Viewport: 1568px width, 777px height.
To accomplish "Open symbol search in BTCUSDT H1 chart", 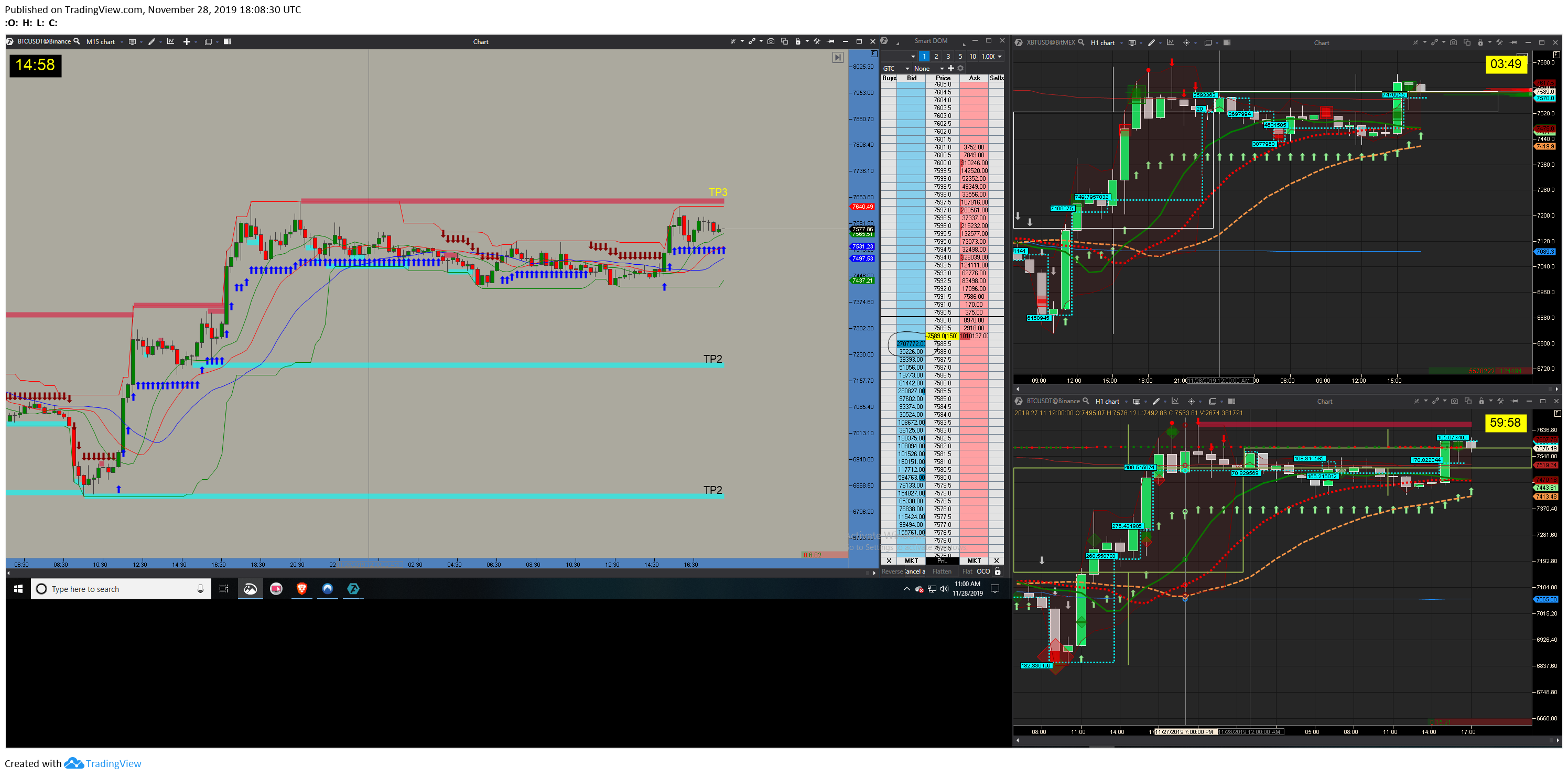I will click(1086, 401).
